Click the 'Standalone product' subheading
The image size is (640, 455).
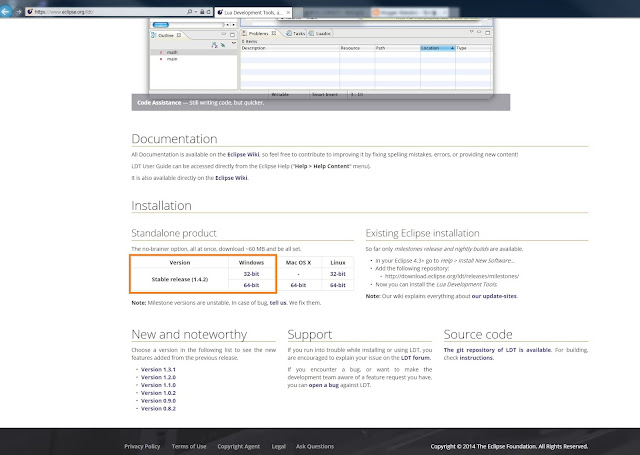tap(174, 233)
